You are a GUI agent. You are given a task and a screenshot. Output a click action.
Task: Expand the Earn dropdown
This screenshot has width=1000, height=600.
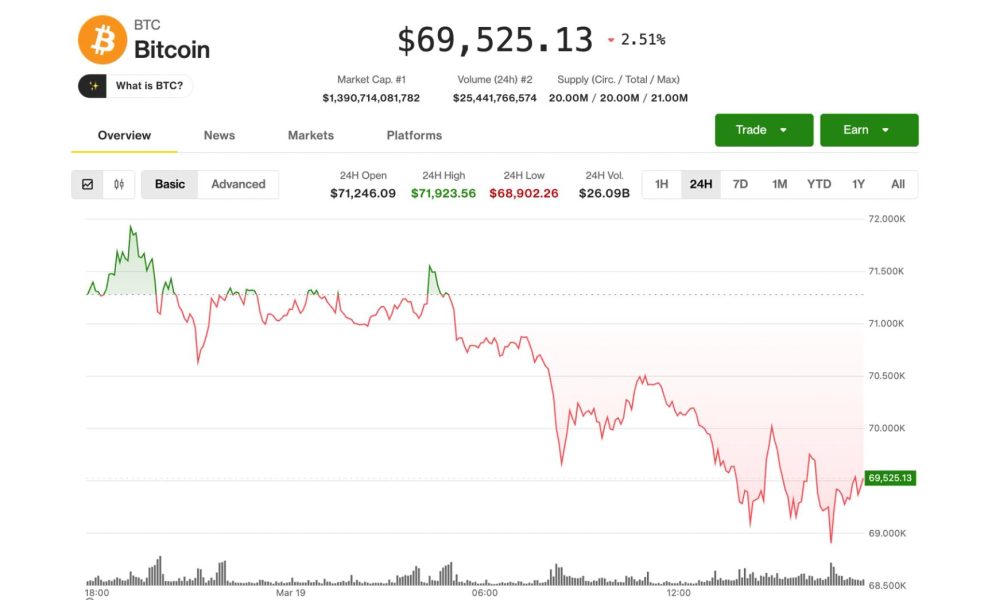coord(869,129)
